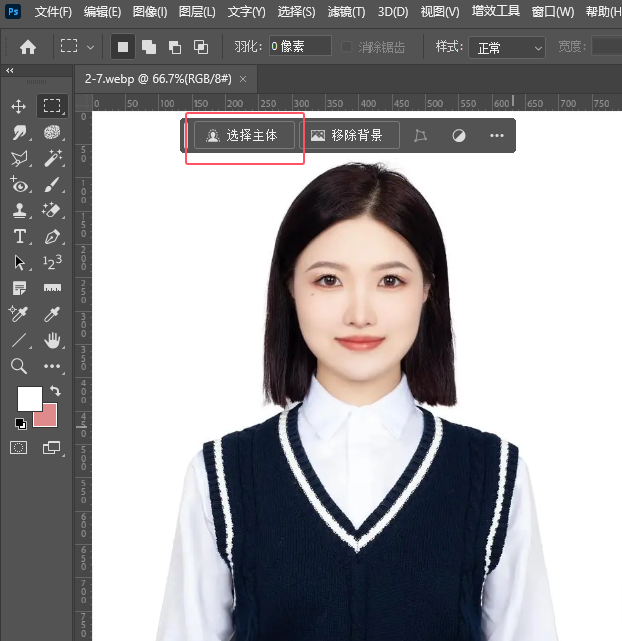
Task: Toggle Quick Mask mode
Action: click(18, 448)
